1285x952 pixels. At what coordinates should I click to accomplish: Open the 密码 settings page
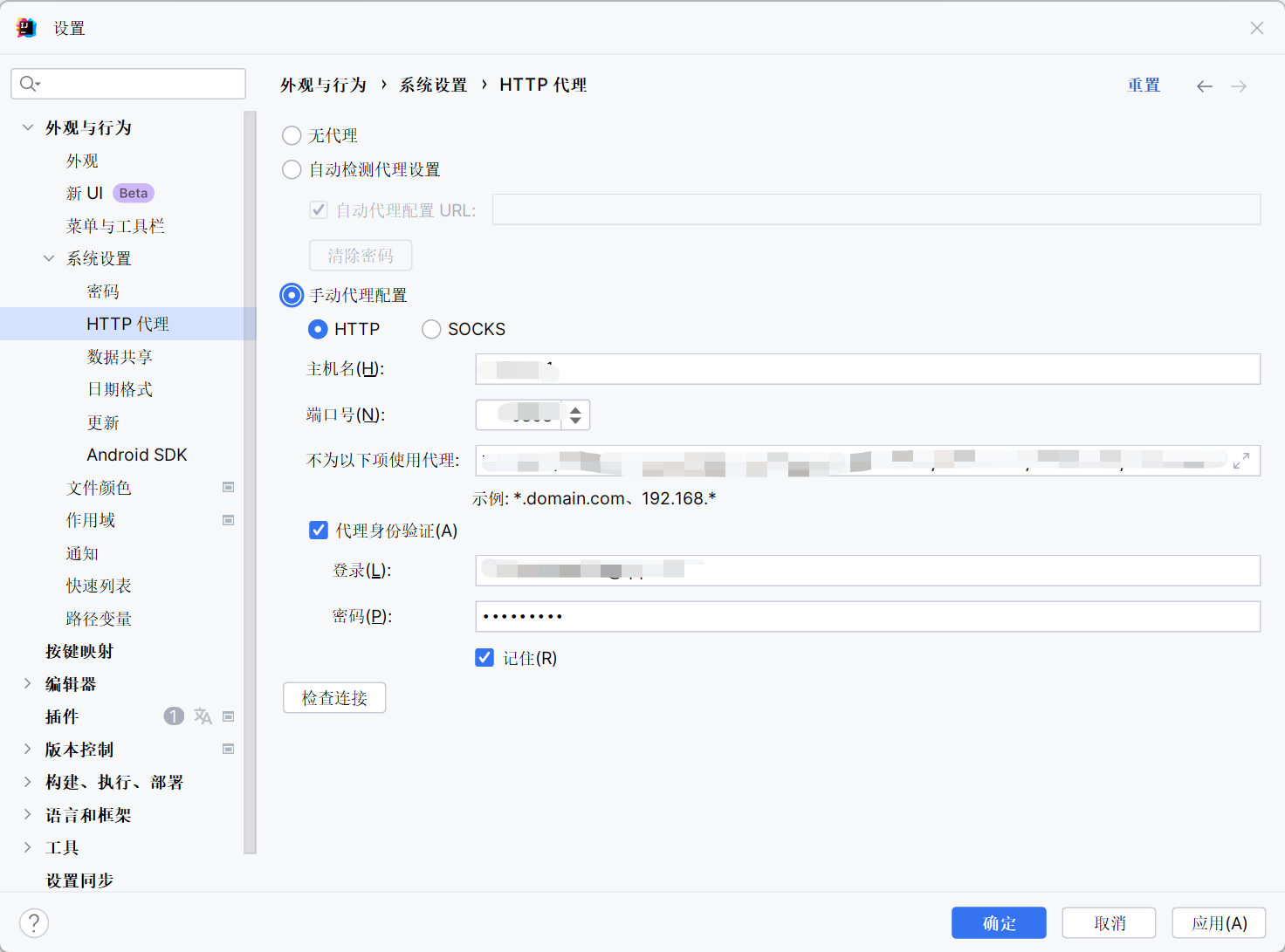tap(103, 291)
